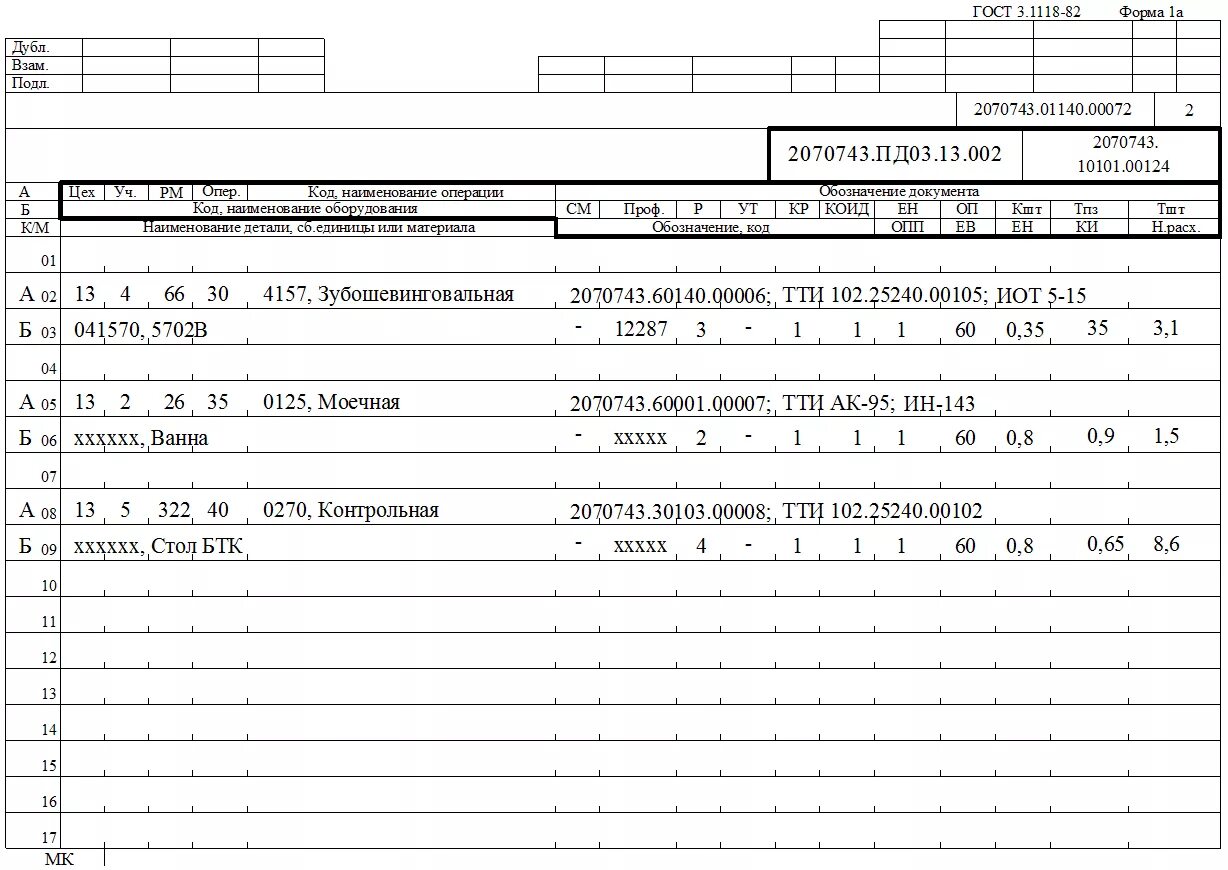Click reference "2070743.60001.00007; ТТИ АК-95; ИН-143"

(x=772, y=404)
